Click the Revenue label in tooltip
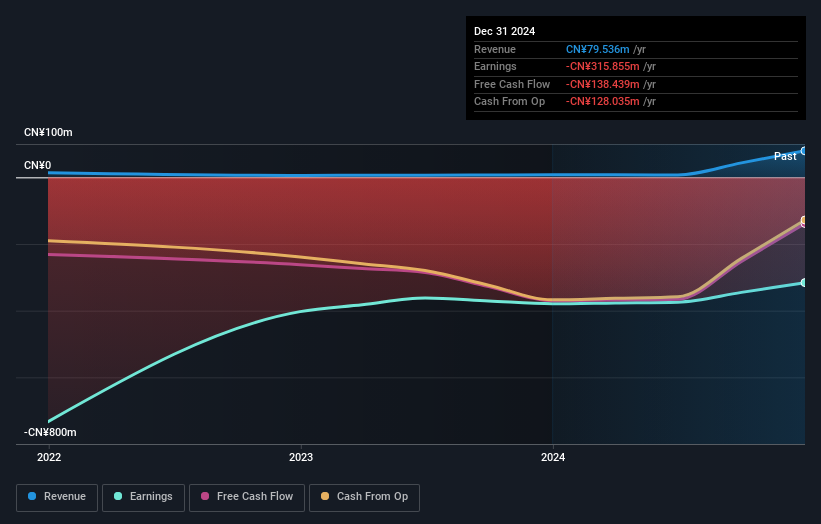The height and width of the screenshot is (524, 821). 495,49
